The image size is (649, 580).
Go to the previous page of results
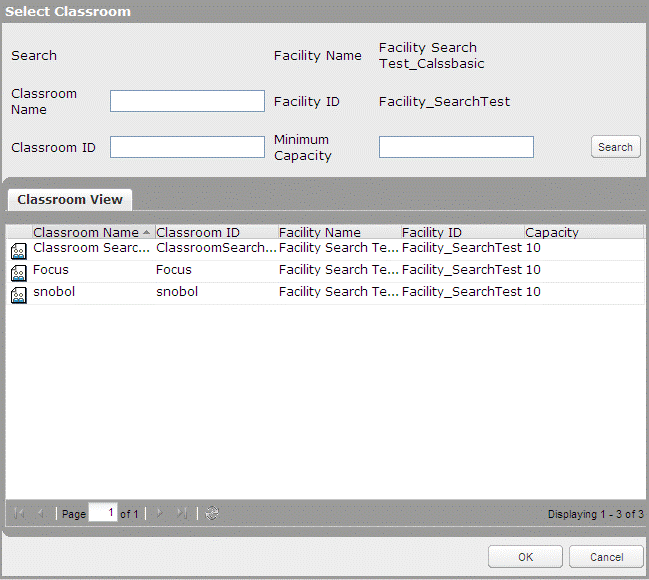40,513
